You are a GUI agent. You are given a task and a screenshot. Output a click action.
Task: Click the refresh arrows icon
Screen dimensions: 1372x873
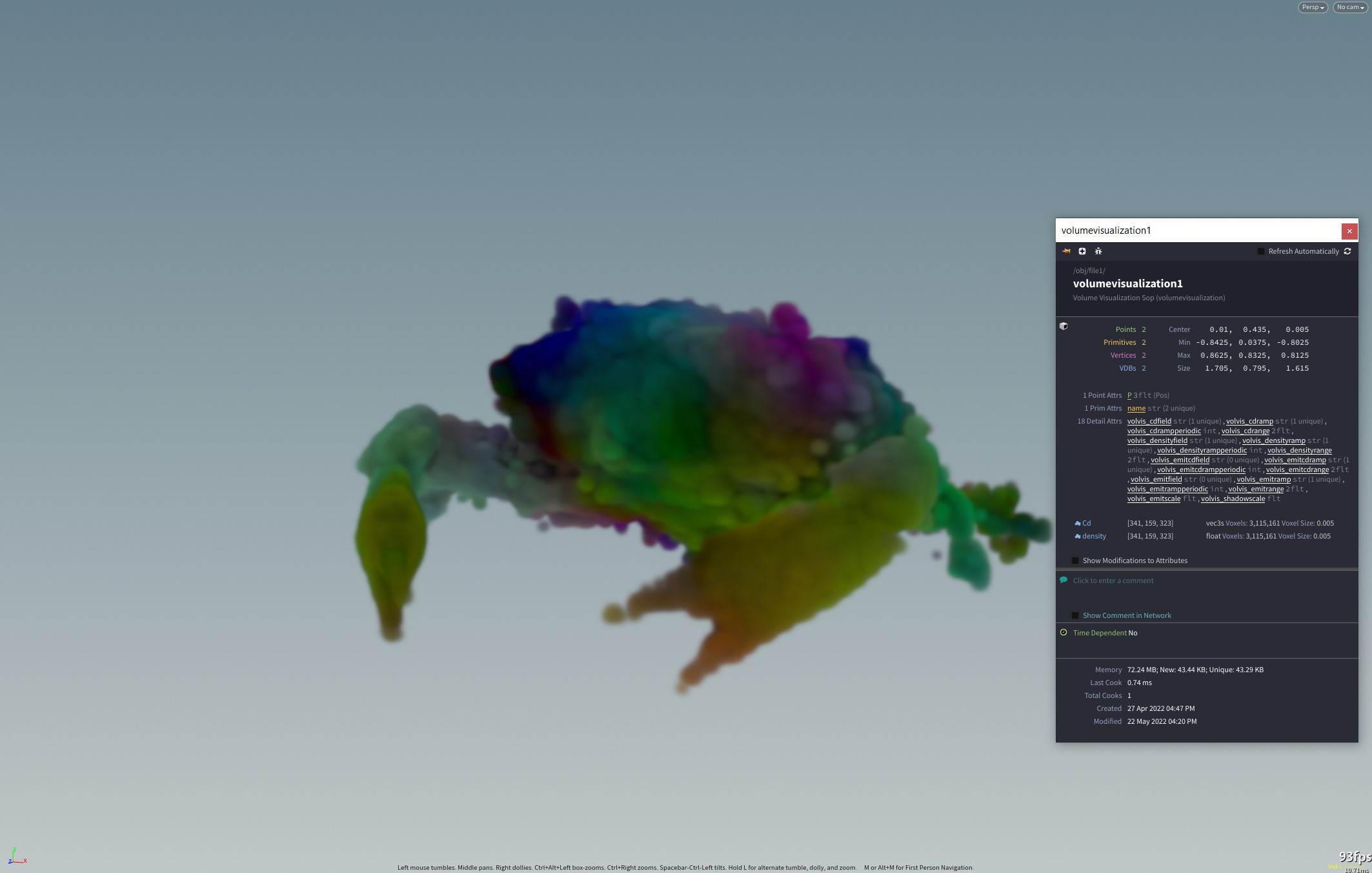[x=1347, y=251]
